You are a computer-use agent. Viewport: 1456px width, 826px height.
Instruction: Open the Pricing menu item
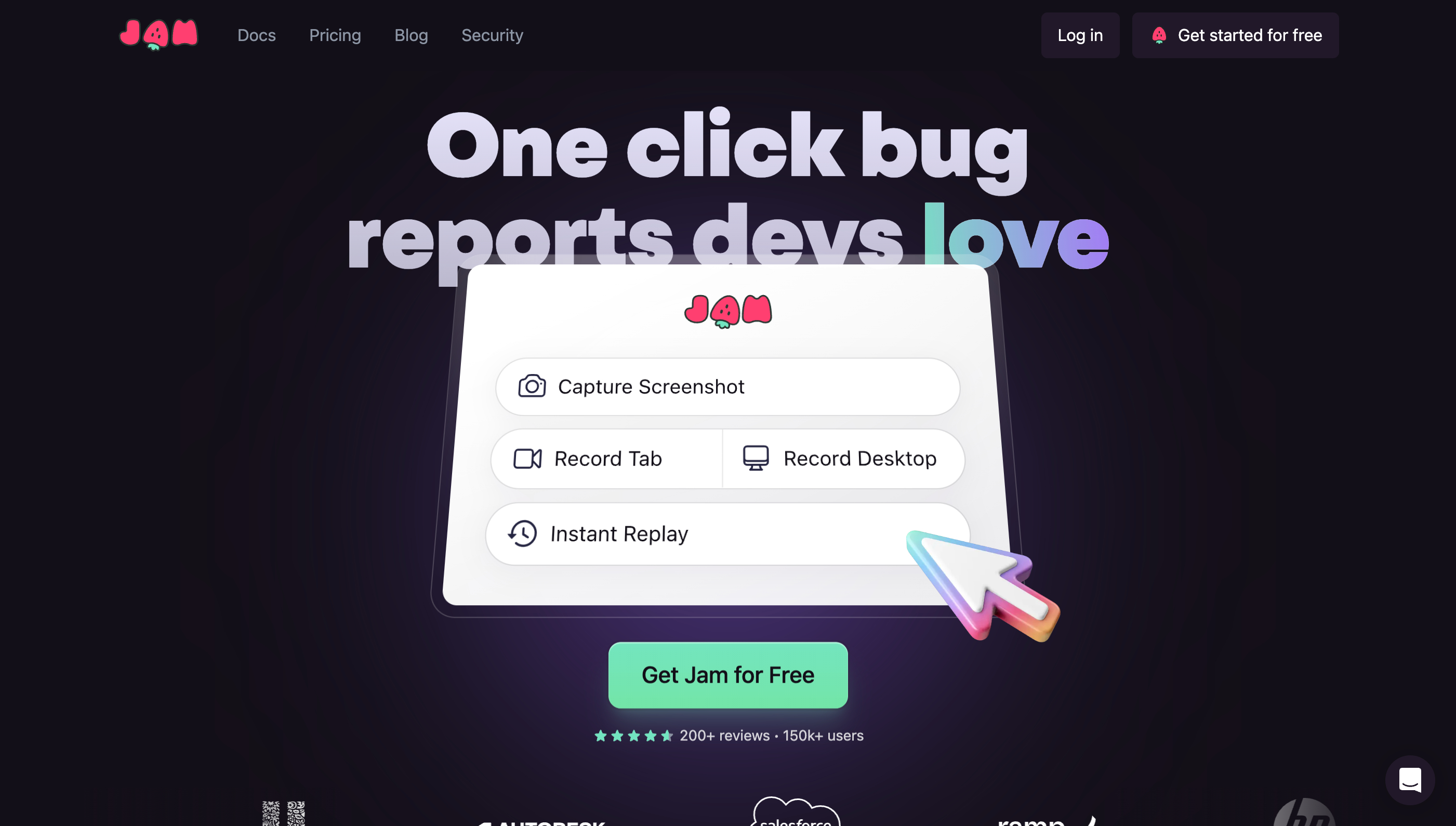335,35
